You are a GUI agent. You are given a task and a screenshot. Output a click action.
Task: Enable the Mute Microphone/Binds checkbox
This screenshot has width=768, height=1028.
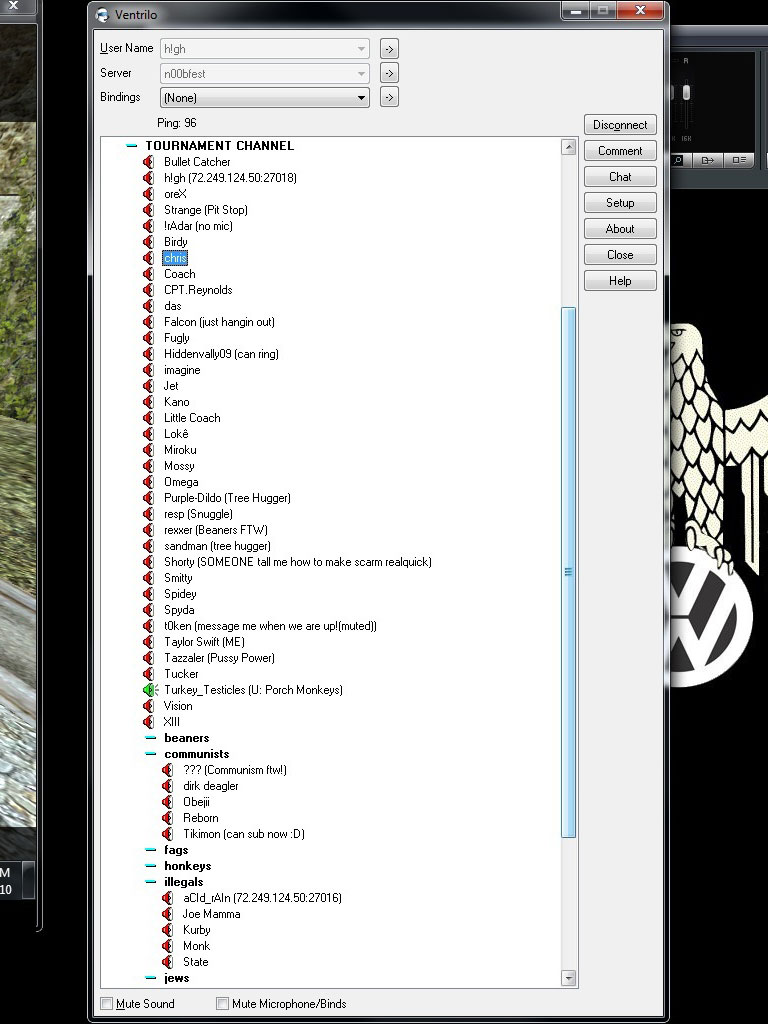[222, 1004]
